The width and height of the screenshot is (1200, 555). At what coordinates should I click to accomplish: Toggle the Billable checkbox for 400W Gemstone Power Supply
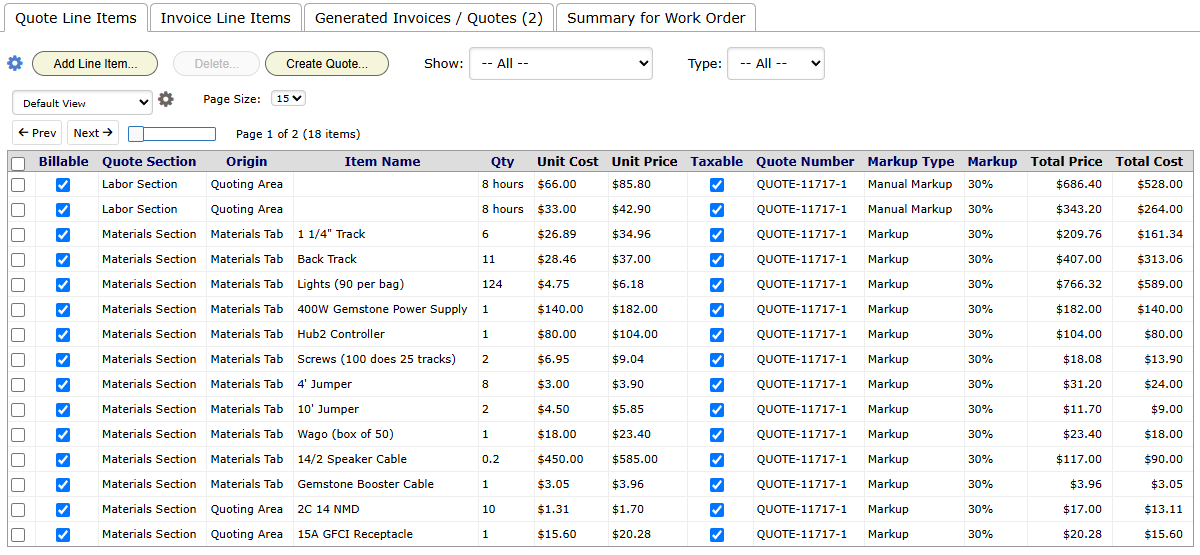point(63,310)
